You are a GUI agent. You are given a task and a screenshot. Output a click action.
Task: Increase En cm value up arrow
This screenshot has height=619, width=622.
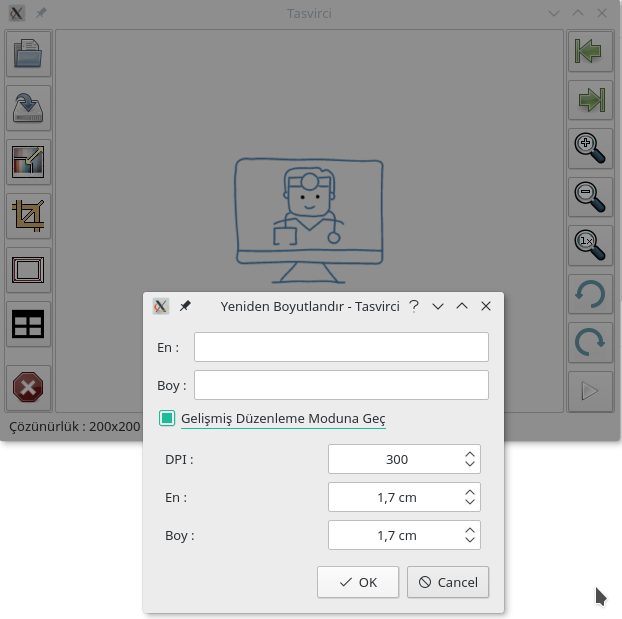pyautogui.click(x=470, y=492)
